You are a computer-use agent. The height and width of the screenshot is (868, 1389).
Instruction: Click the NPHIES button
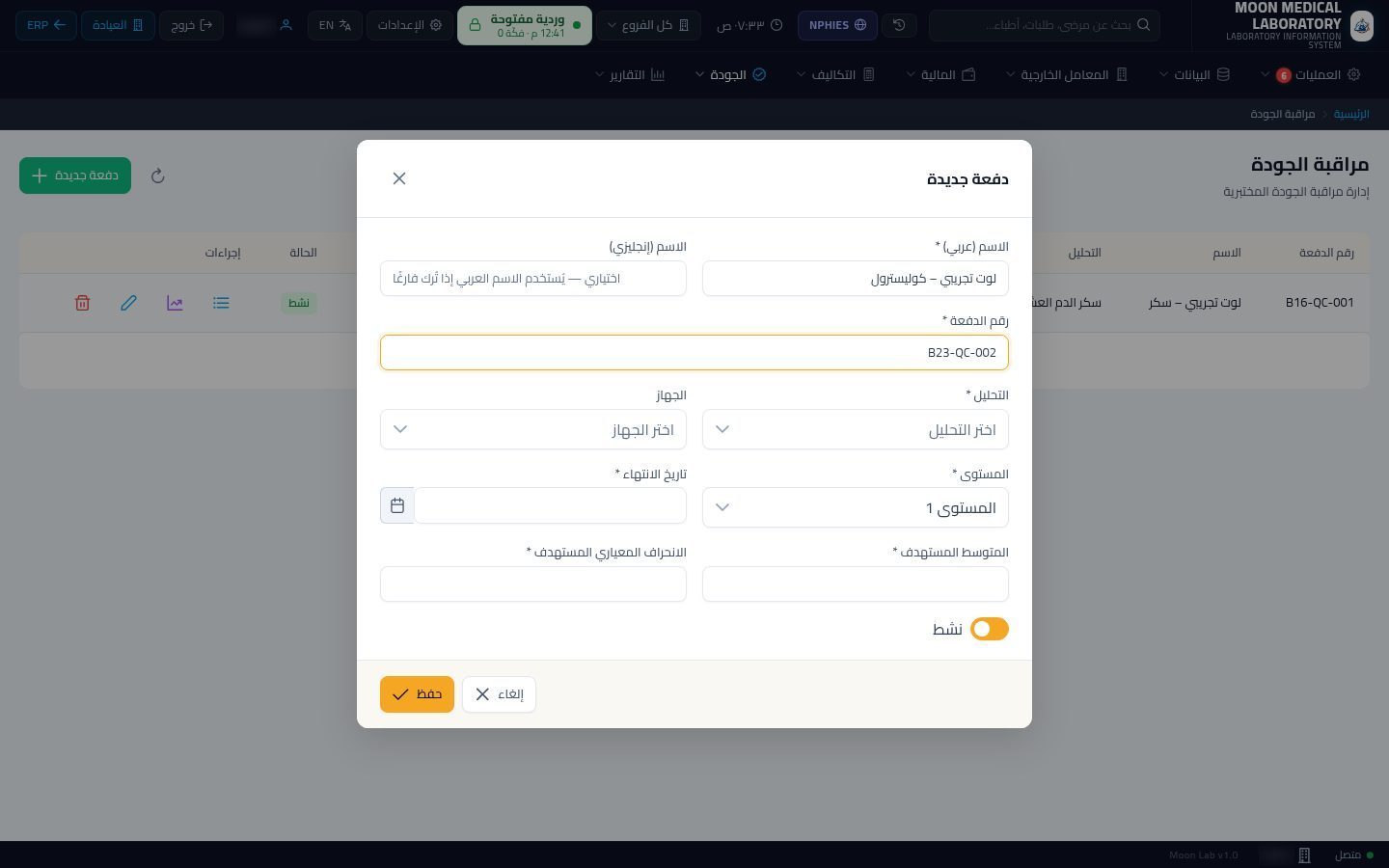837,25
